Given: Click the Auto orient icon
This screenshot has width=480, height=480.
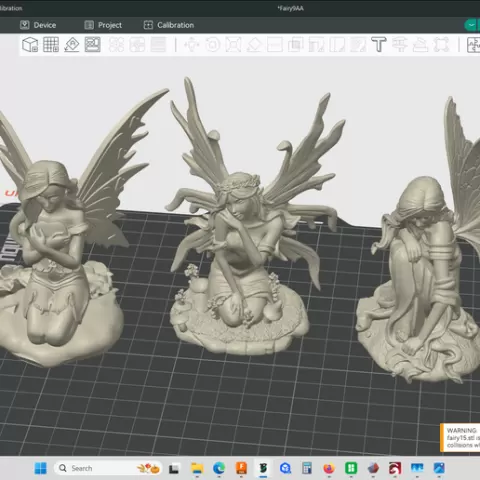Looking at the screenshot, I should (x=72, y=45).
